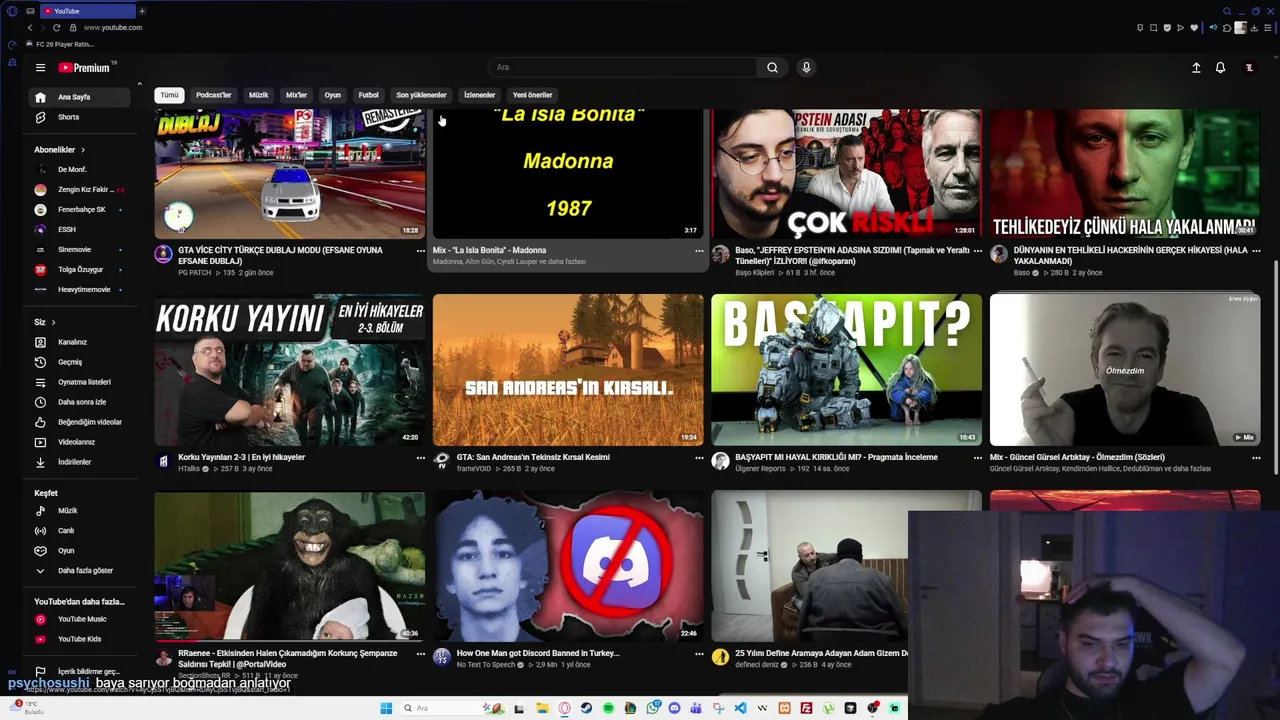Open new browser tab with plus
The image size is (1280, 720).
[142, 11]
